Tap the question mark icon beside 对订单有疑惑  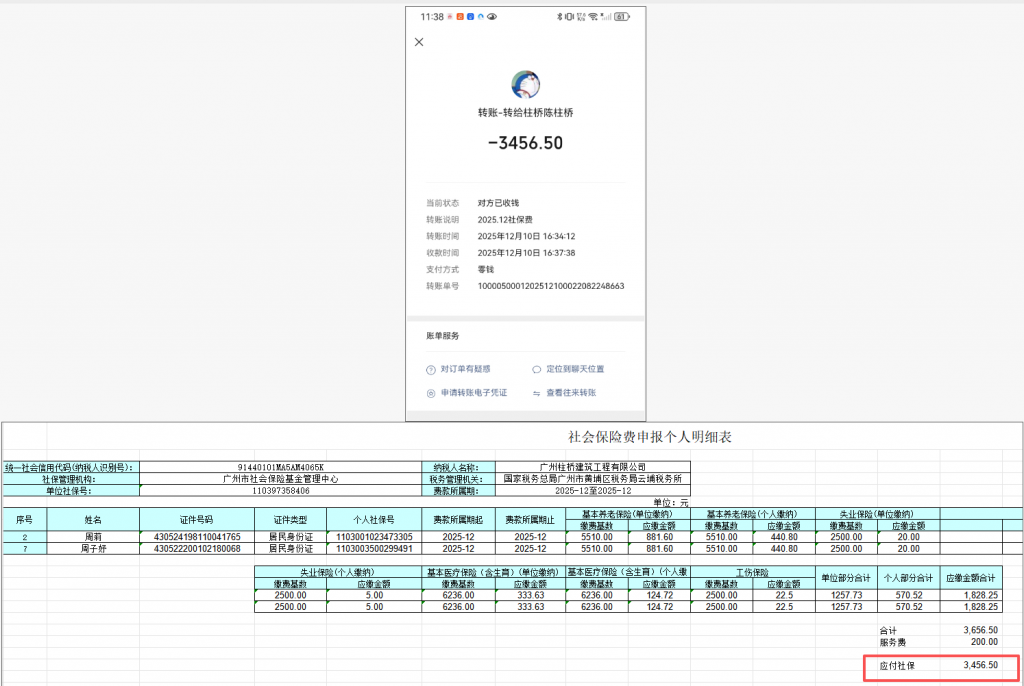(431, 369)
